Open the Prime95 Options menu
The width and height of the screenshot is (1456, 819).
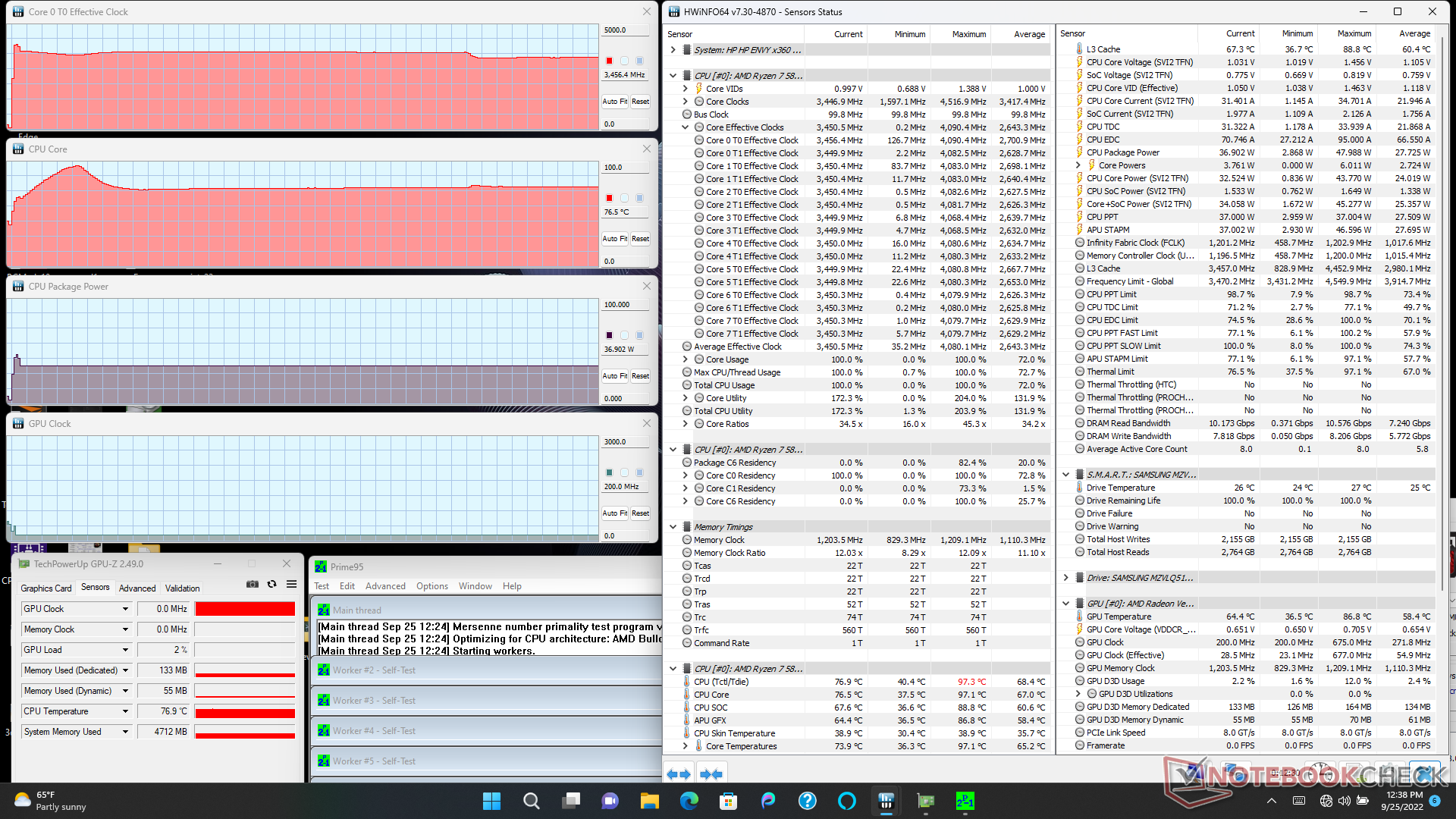click(432, 586)
